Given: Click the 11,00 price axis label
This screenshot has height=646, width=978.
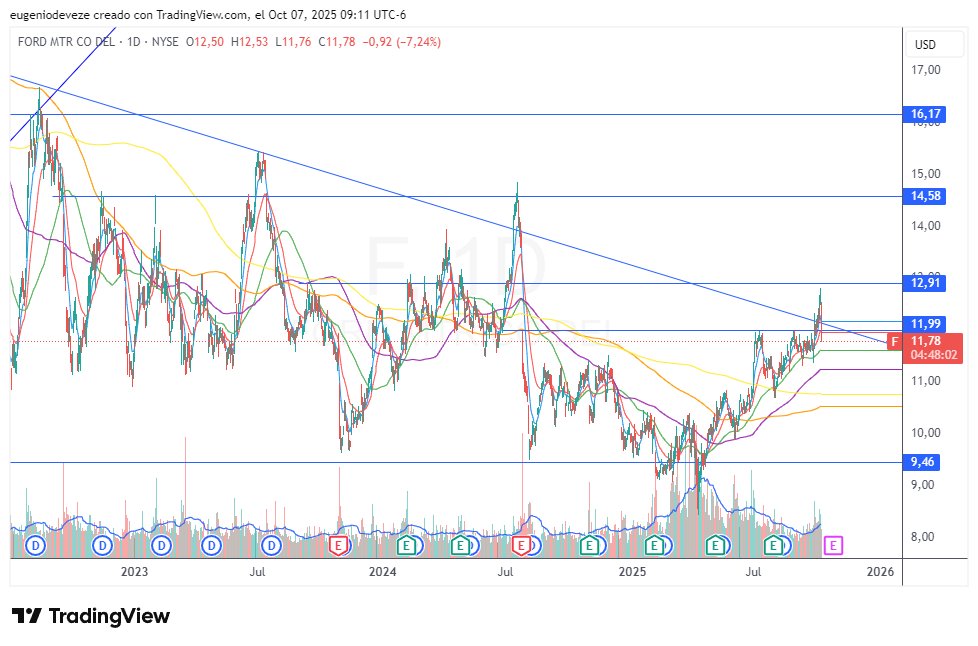Looking at the screenshot, I should (x=926, y=380).
